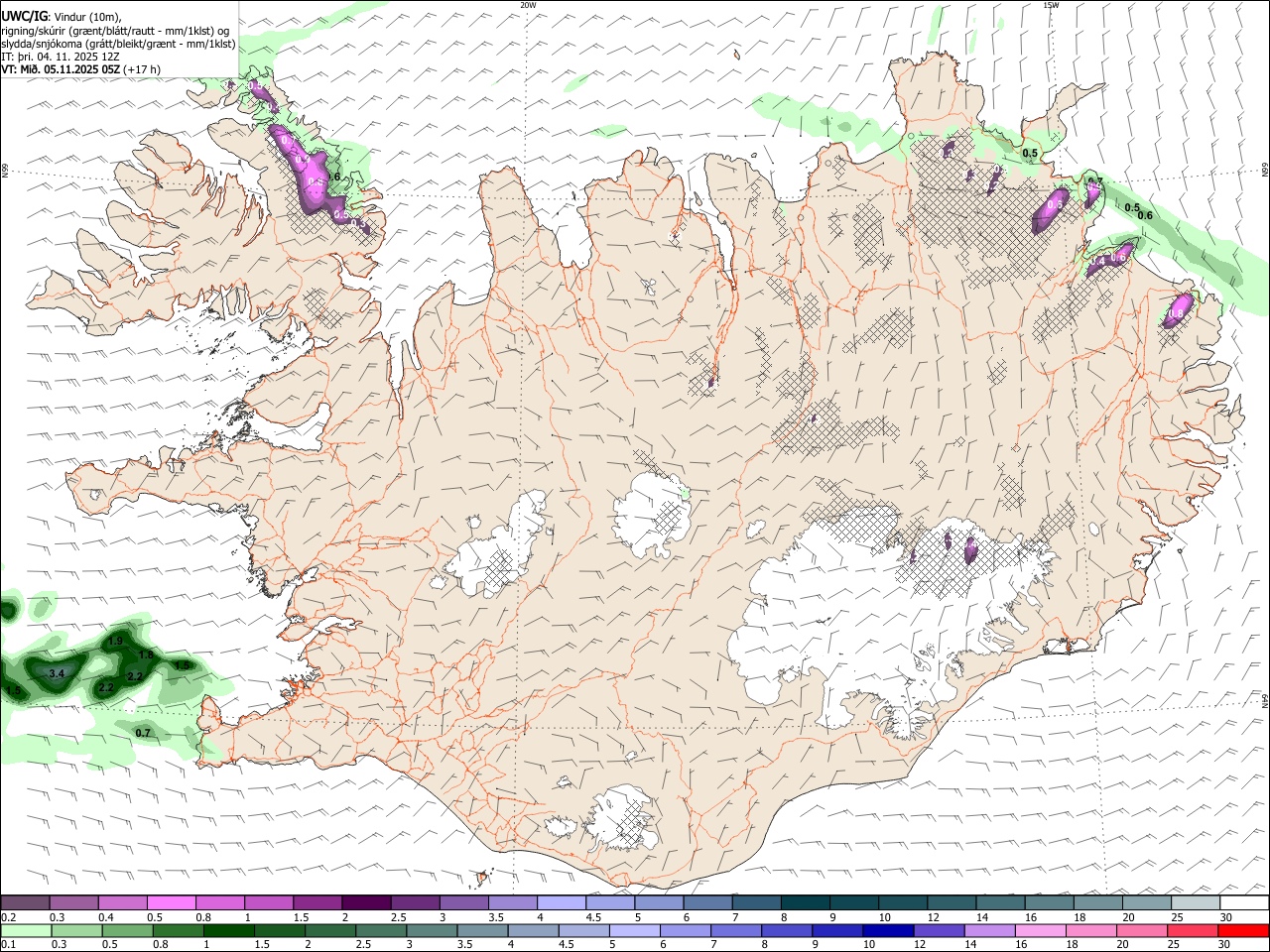This screenshot has height=952, width=1270.
Task: Click the 3.4 rainfall value southwest of Iceland
Action: click(57, 674)
